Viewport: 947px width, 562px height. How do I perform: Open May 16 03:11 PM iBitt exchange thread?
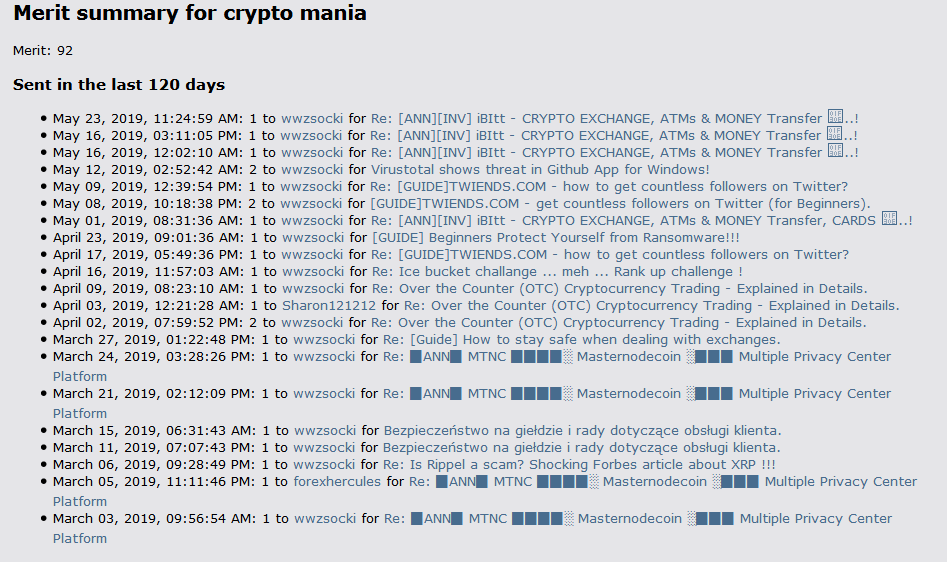[614, 135]
